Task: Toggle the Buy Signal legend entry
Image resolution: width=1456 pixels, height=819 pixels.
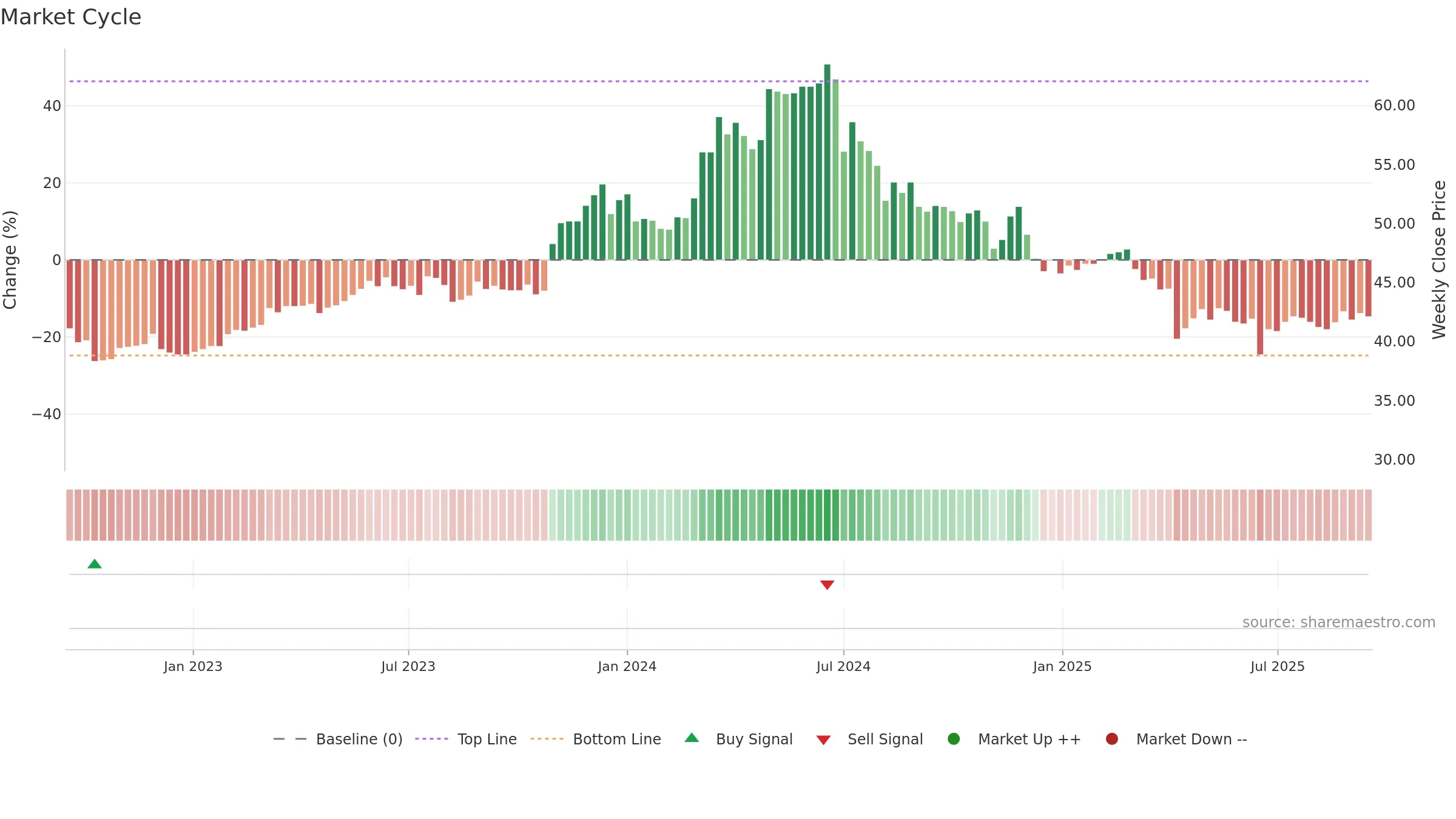Action: (738, 739)
